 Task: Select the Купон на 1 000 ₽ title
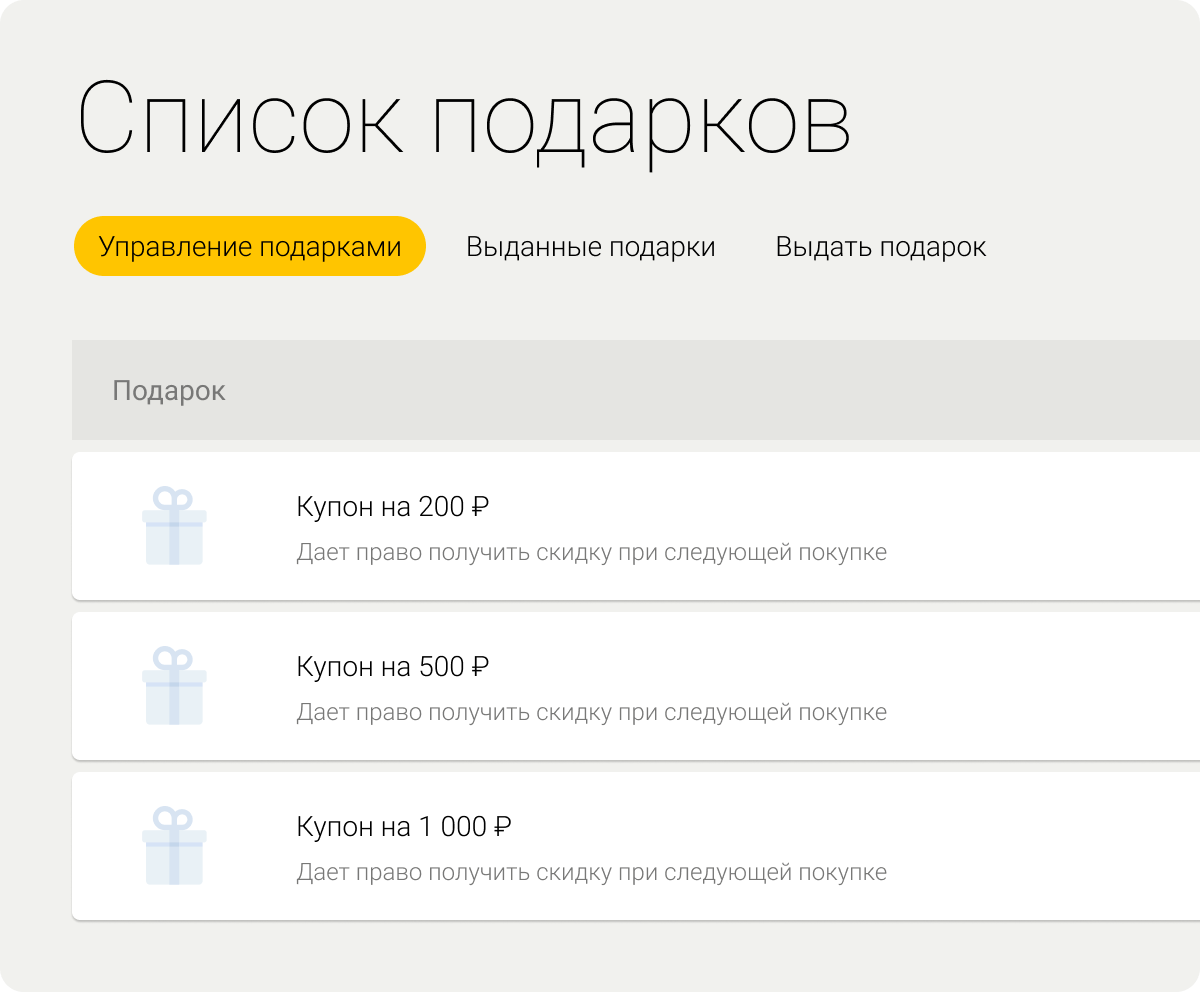[404, 827]
